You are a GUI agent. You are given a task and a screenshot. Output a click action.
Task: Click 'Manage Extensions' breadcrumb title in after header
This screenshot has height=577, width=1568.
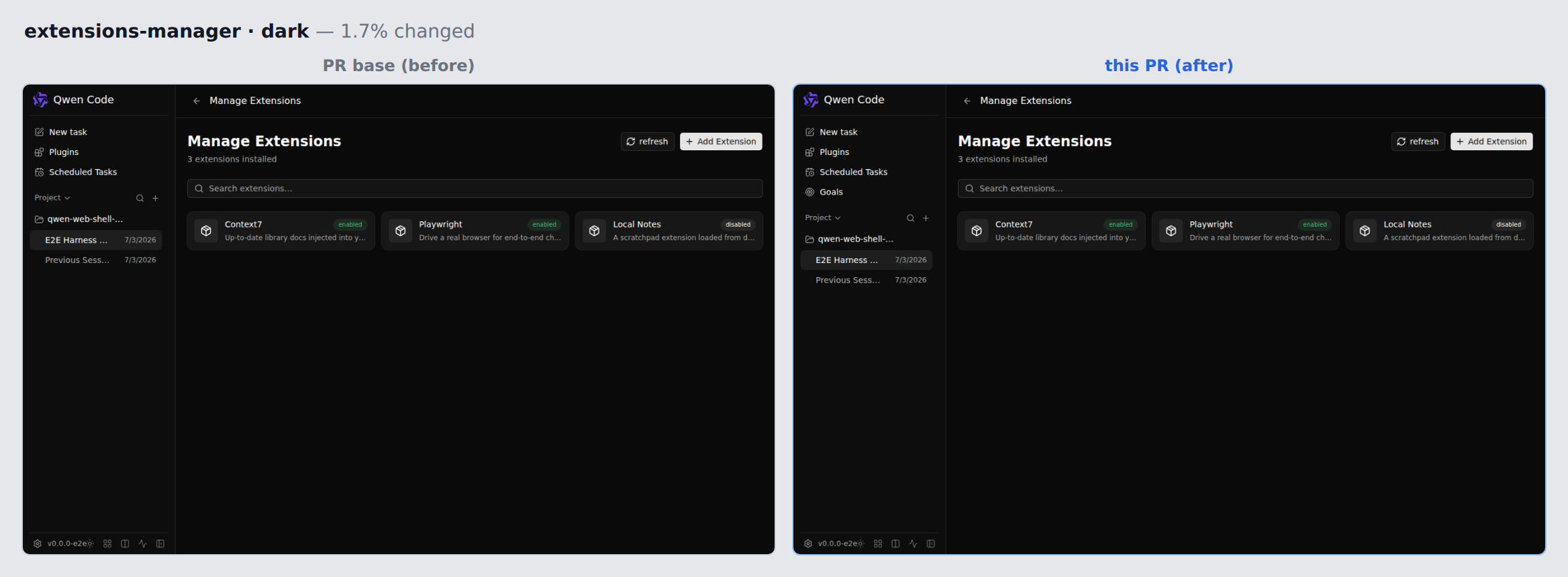(x=1026, y=101)
